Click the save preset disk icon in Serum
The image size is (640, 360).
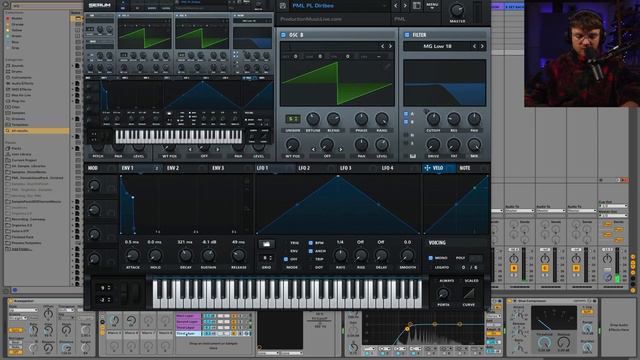tap(282, 6)
